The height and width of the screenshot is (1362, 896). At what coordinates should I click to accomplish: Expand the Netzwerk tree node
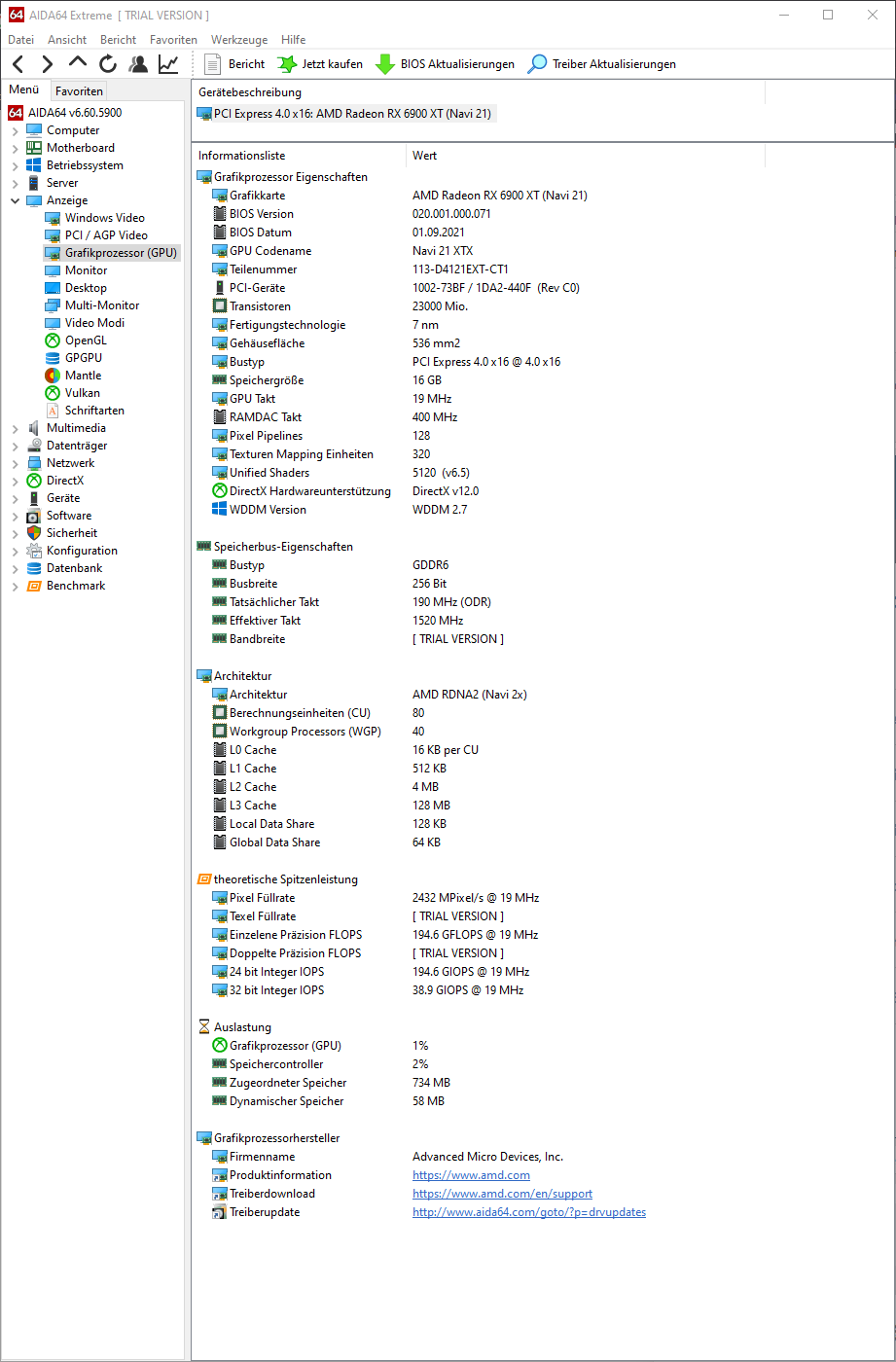(x=15, y=463)
